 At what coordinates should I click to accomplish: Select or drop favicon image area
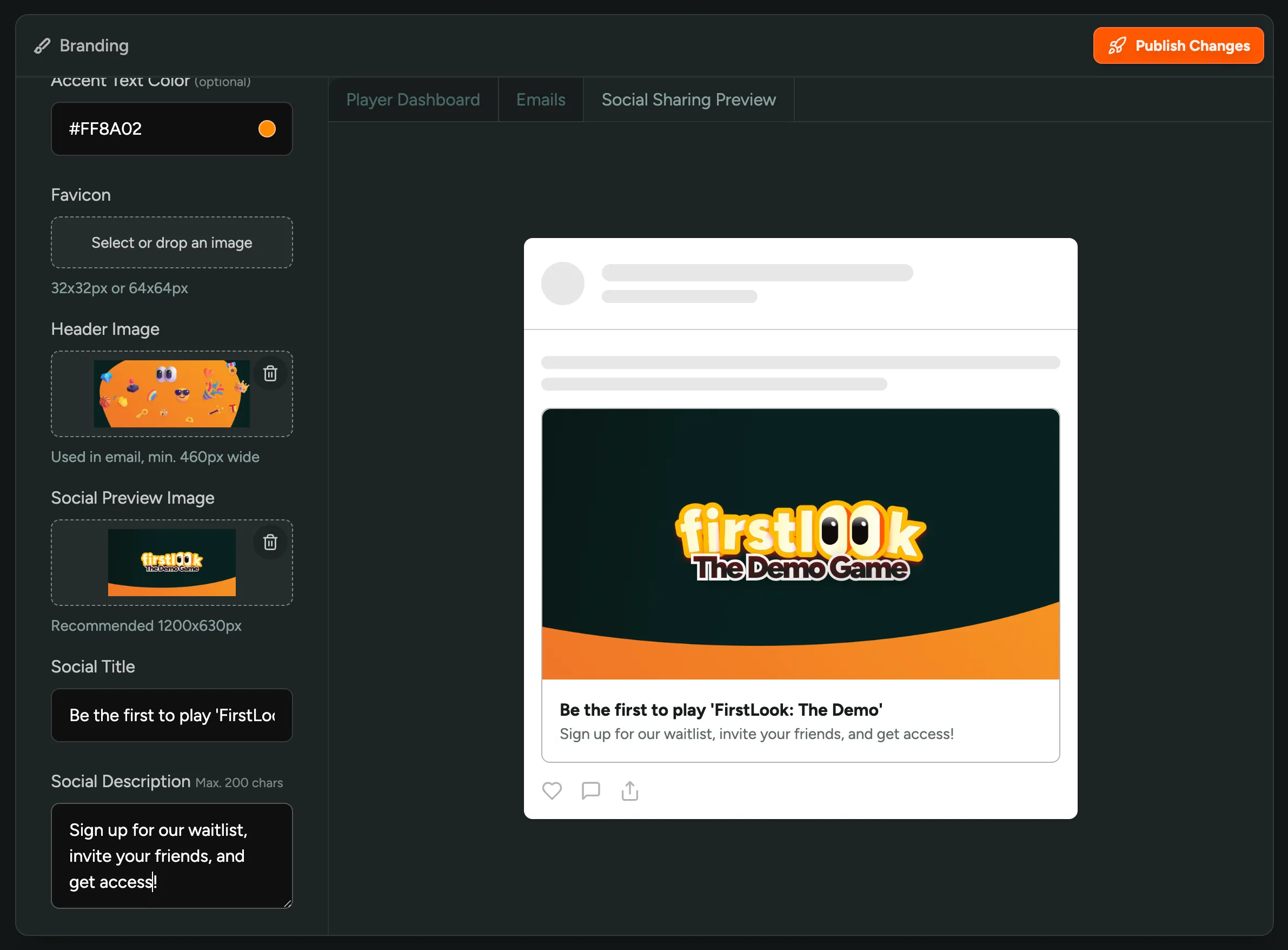(x=172, y=242)
